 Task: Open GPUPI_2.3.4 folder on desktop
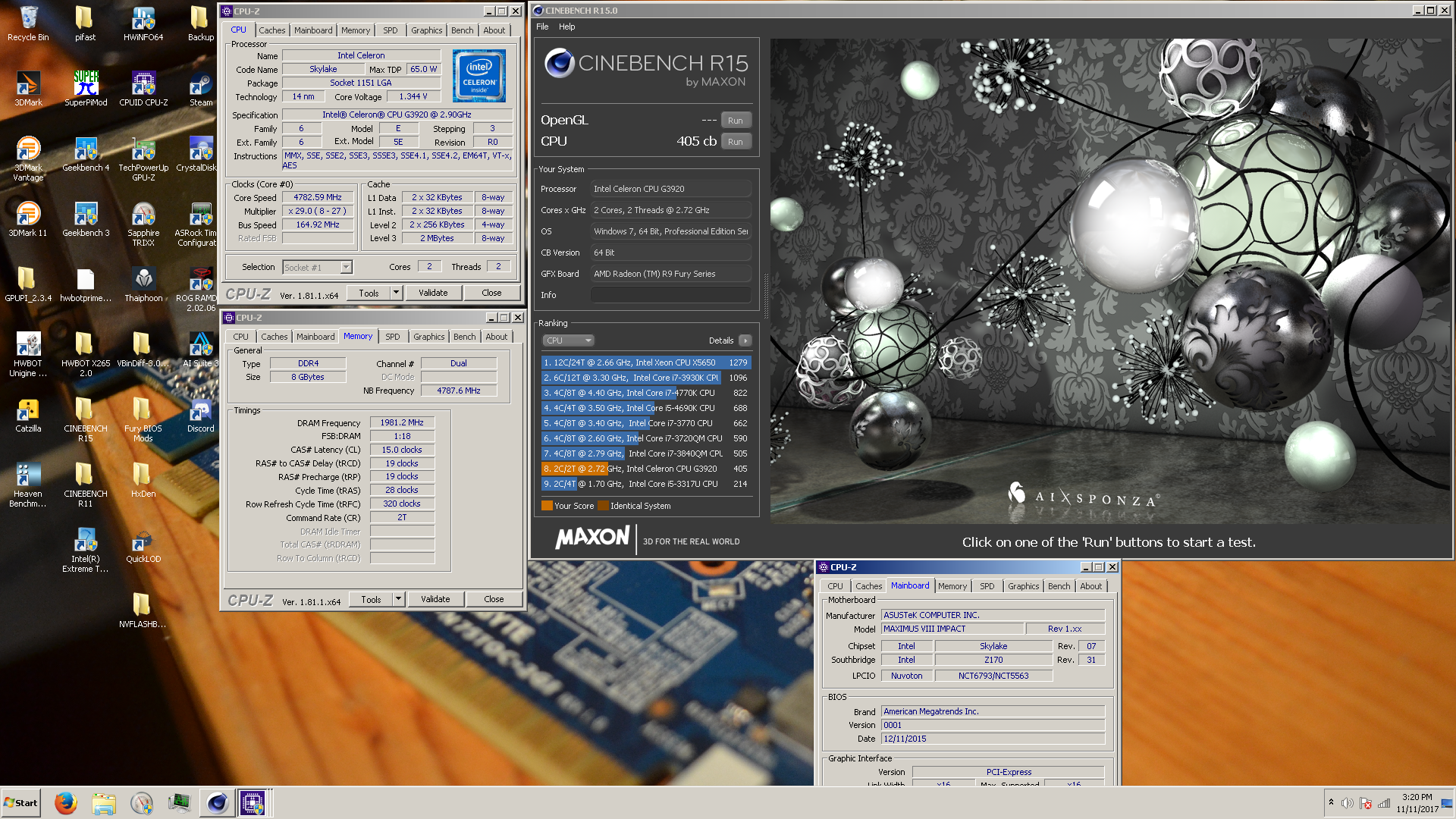(28, 284)
